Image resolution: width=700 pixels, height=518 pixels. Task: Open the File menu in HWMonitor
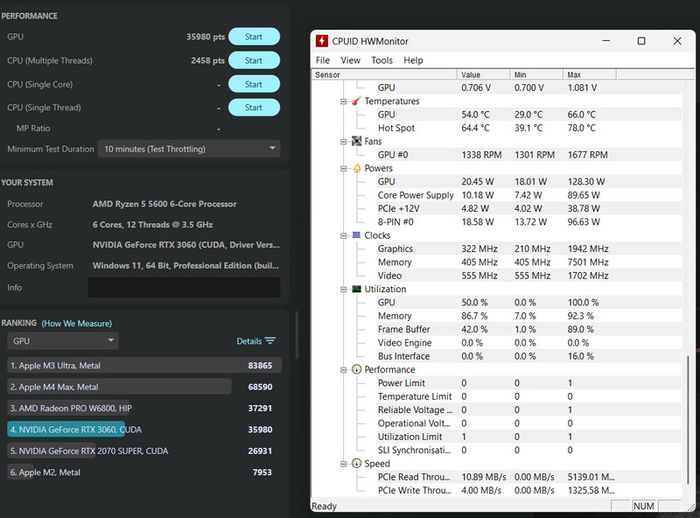tap(322, 60)
